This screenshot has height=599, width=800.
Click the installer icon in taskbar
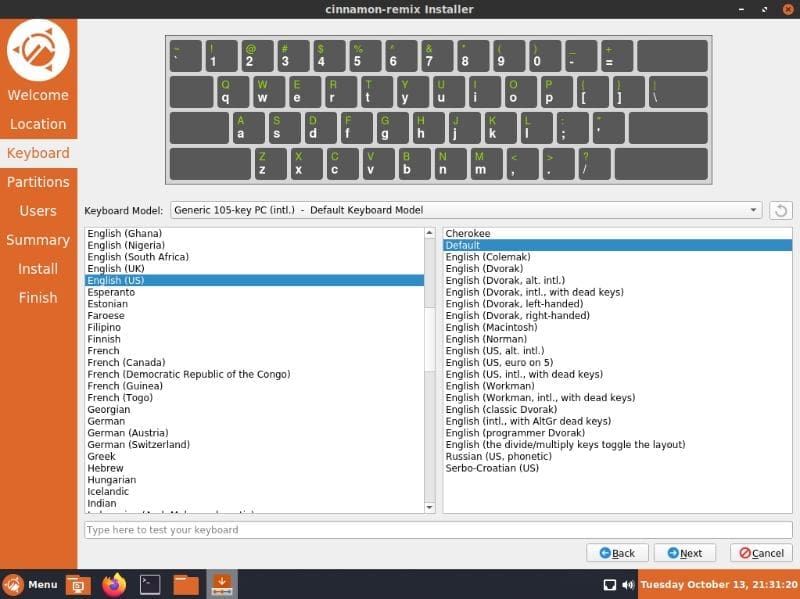point(222,585)
